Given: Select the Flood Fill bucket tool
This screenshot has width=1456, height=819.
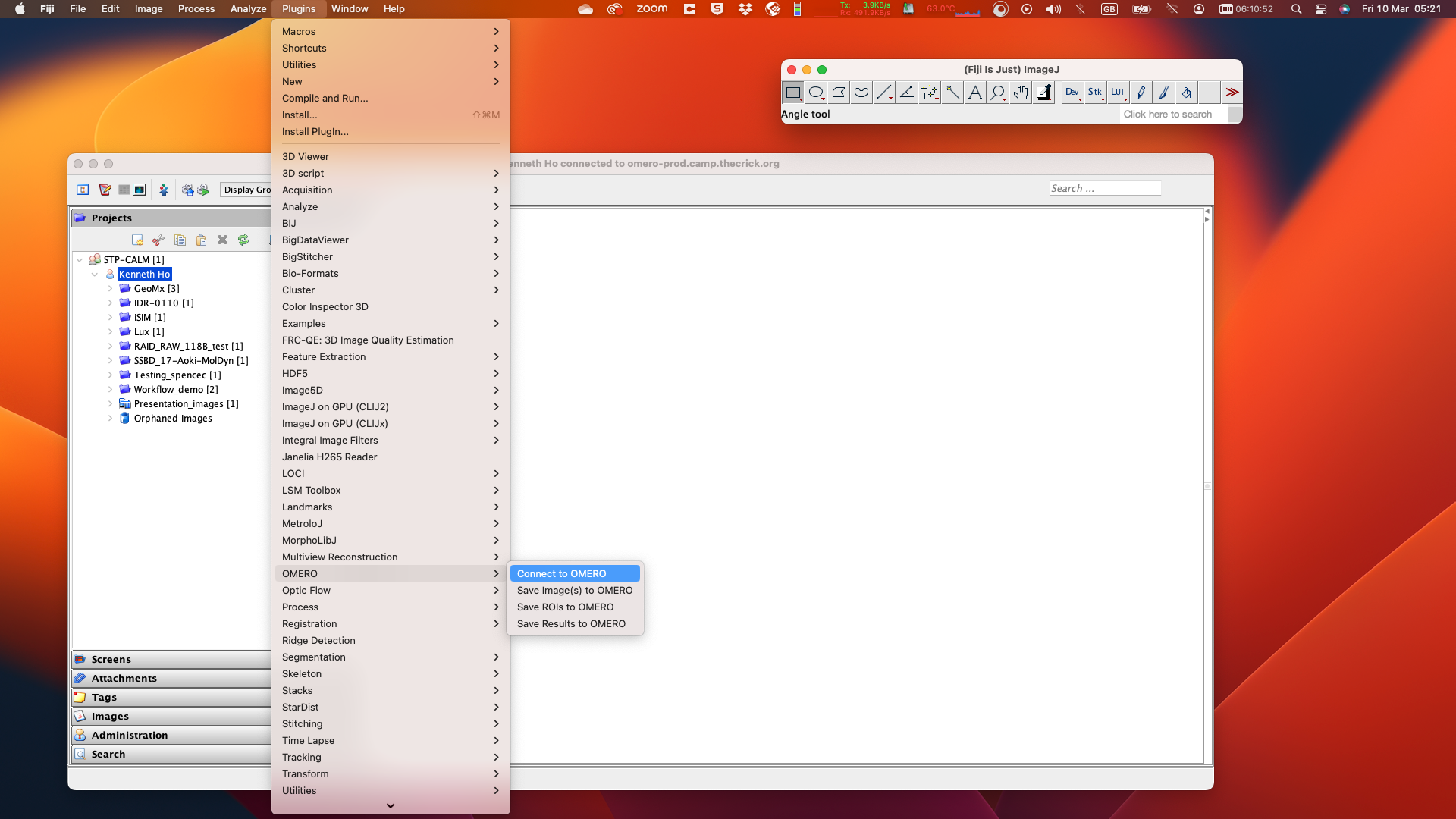Looking at the screenshot, I should [1187, 93].
